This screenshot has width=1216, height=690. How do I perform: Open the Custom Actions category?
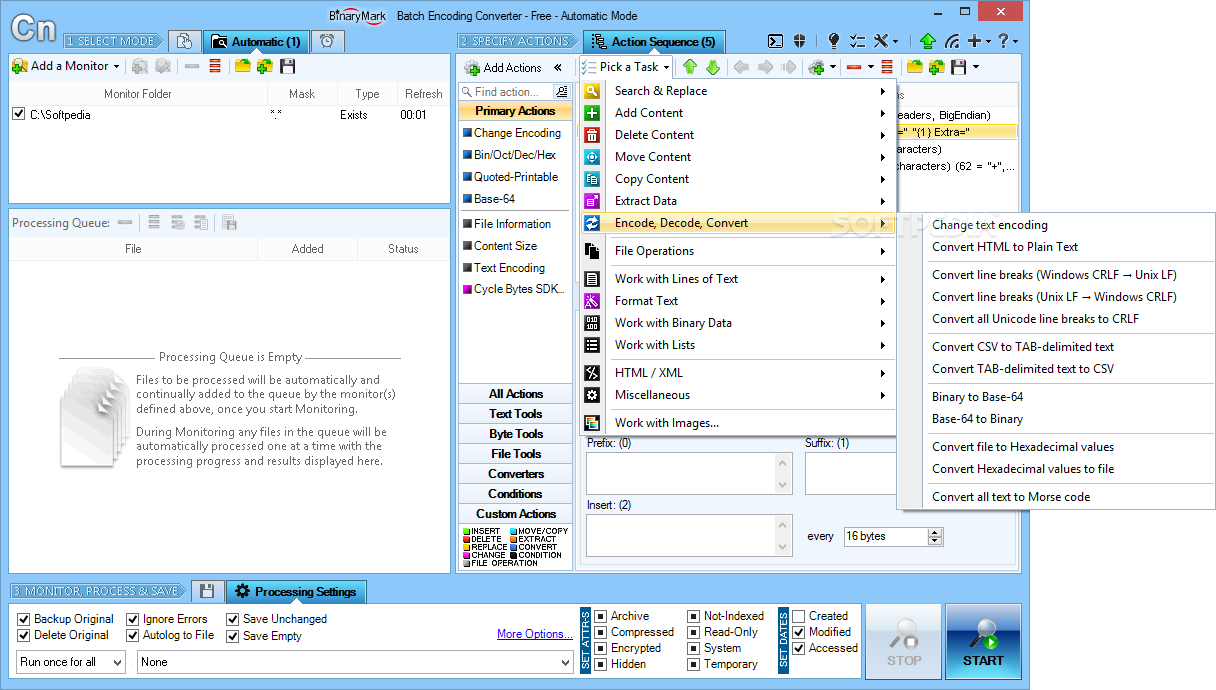coord(516,514)
